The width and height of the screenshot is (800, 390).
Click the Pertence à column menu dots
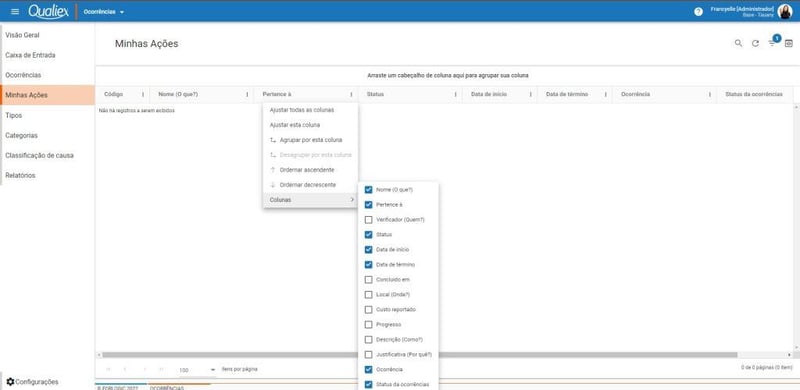(x=351, y=94)
